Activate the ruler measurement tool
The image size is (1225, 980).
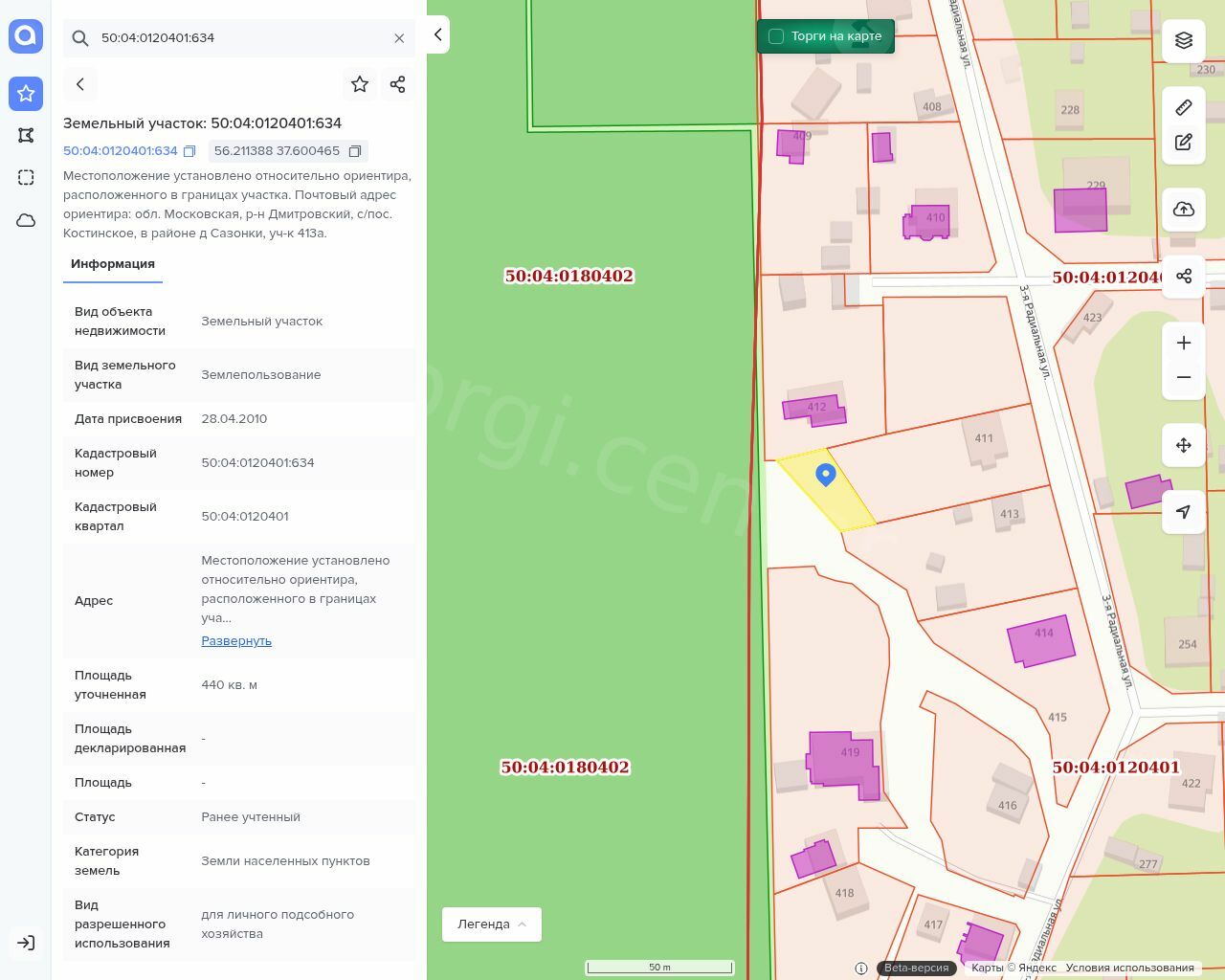pyautogui.click(x=1184, y=107)
